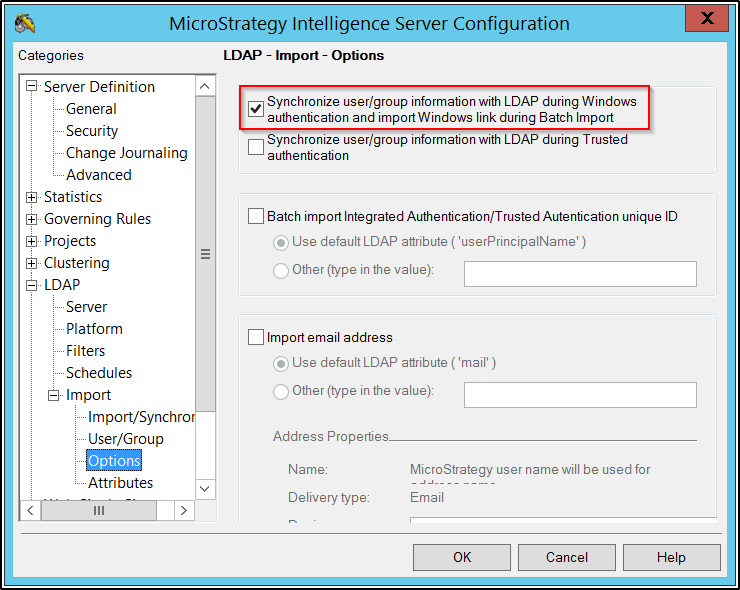Confirm settings with the OK button
The height and width of the screenshot is (590, 740).
(462, 557)
